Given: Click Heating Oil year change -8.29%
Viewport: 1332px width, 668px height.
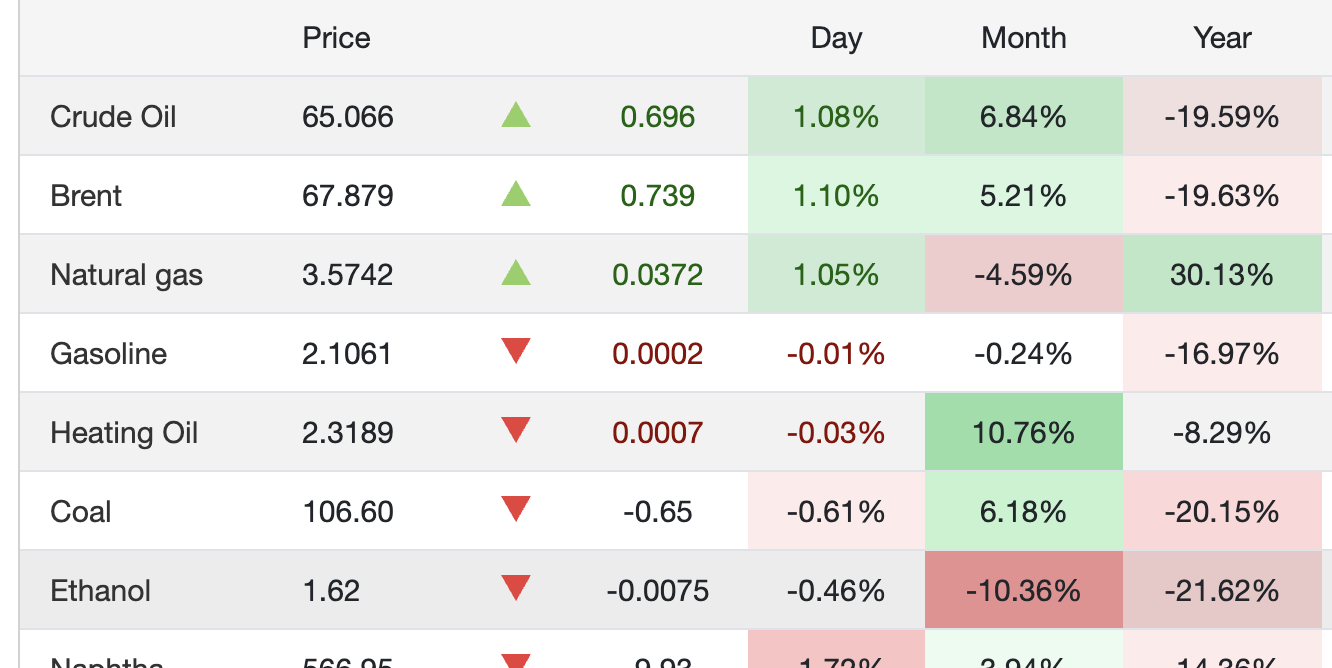Looking at the screenshot, I should tap(1222, 433).
